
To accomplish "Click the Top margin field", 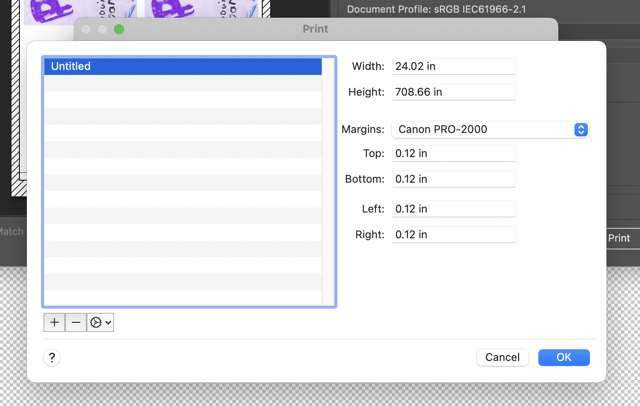I will point(453,153).
